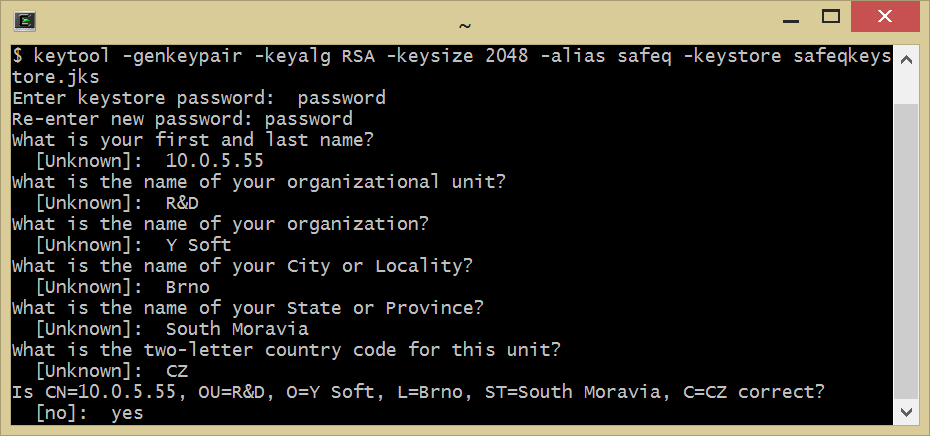Click the scrollbar up arrow
This screenshot has height=436, width=930.
coord(904,59)
